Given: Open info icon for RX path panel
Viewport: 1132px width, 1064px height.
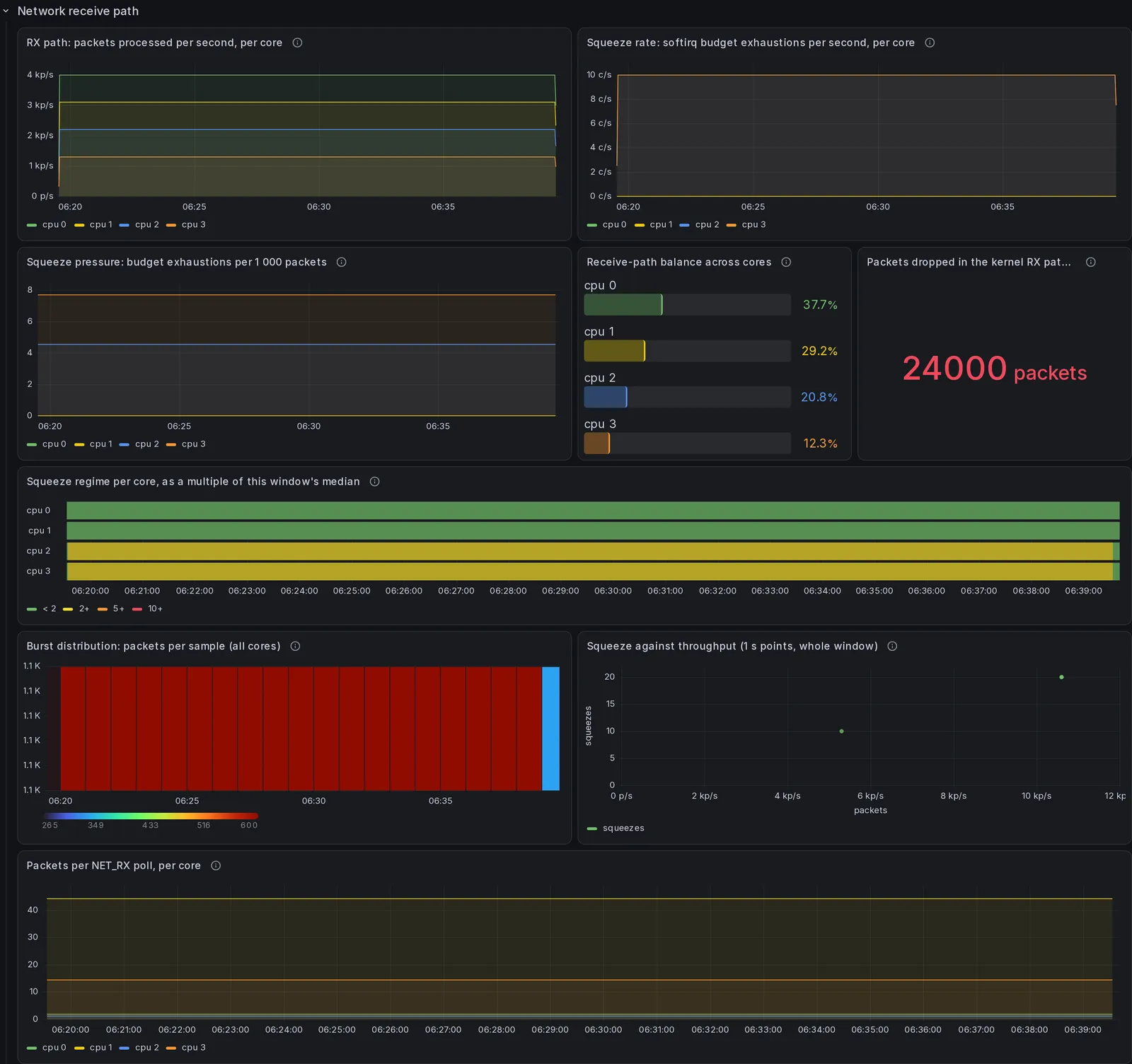Looking at the screenshot, I should pyautogui.click(x=297, y=43).
